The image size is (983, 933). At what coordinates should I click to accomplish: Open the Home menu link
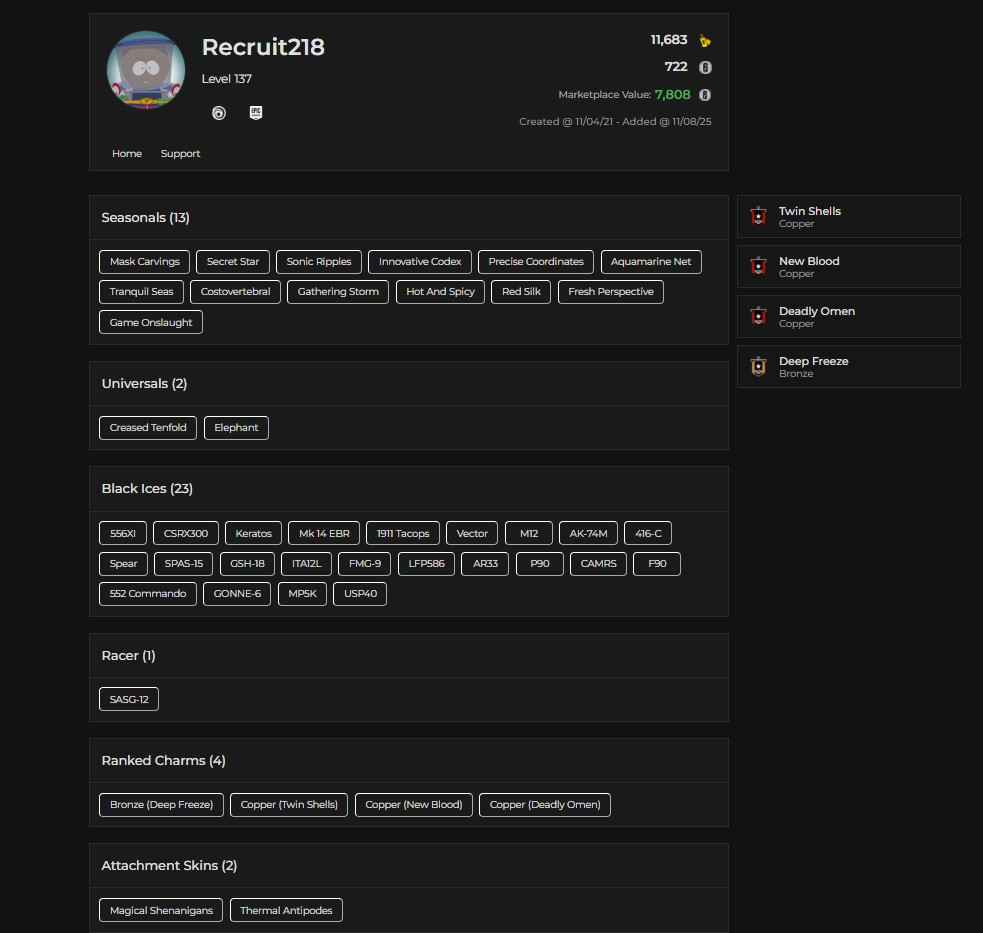[127, 154]
